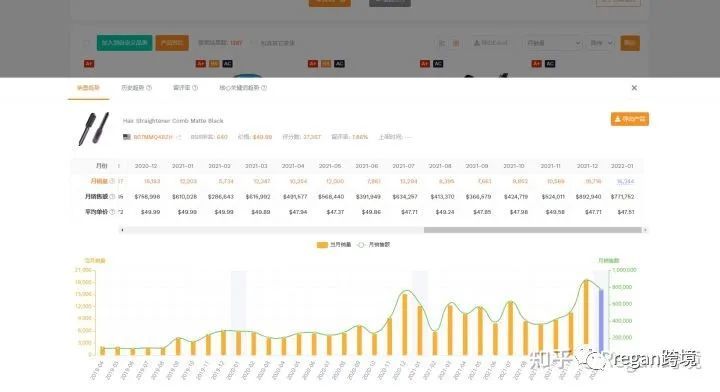The image size is (720, 392).
Task: Switch to the 历史趋势 tab
Action: click(132, 88)
